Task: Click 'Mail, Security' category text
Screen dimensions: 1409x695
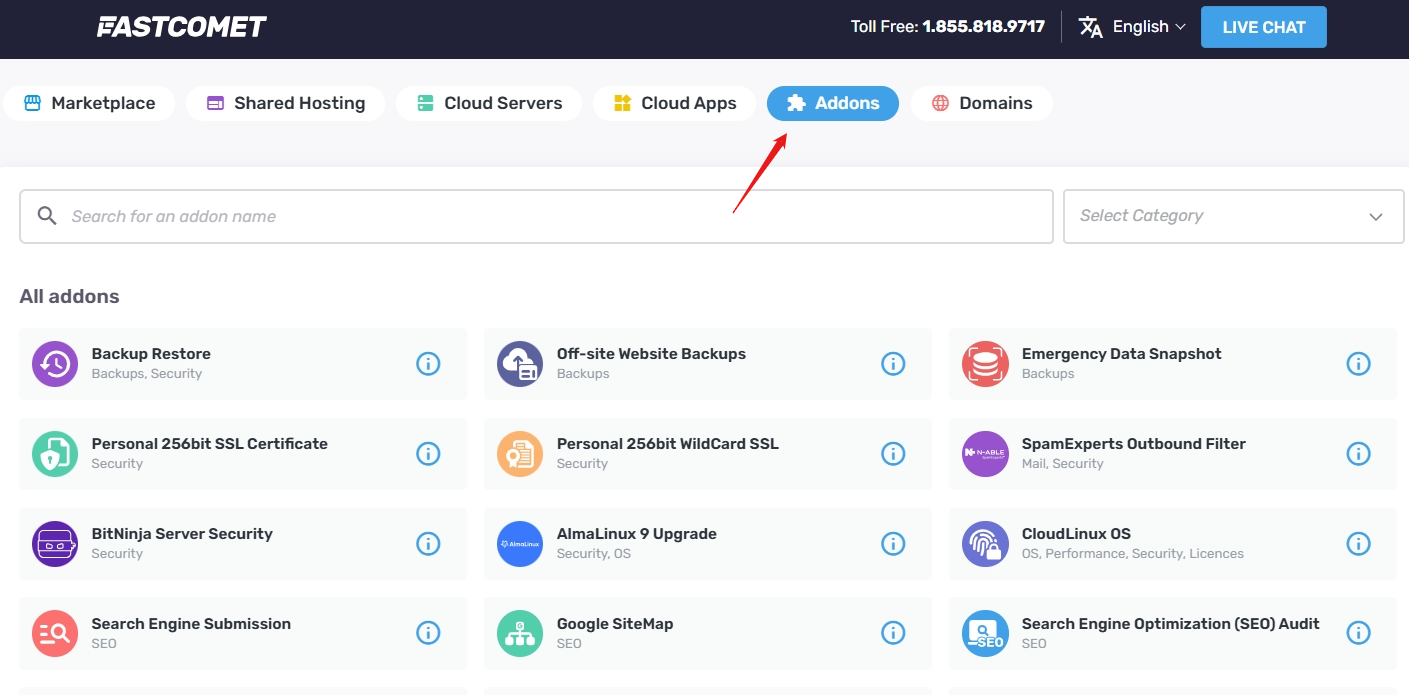Action: [x=1063, y=464]
